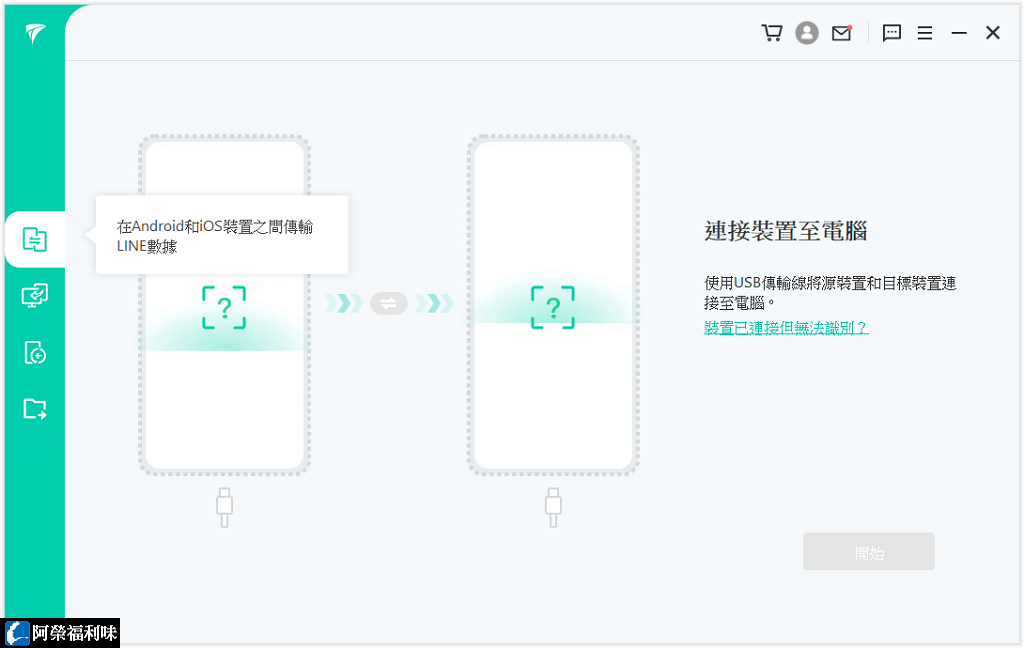Viewport: 1024px width, 648px height.
Task: Click the disabled 開始 button
Action: [x=869, y=551]
